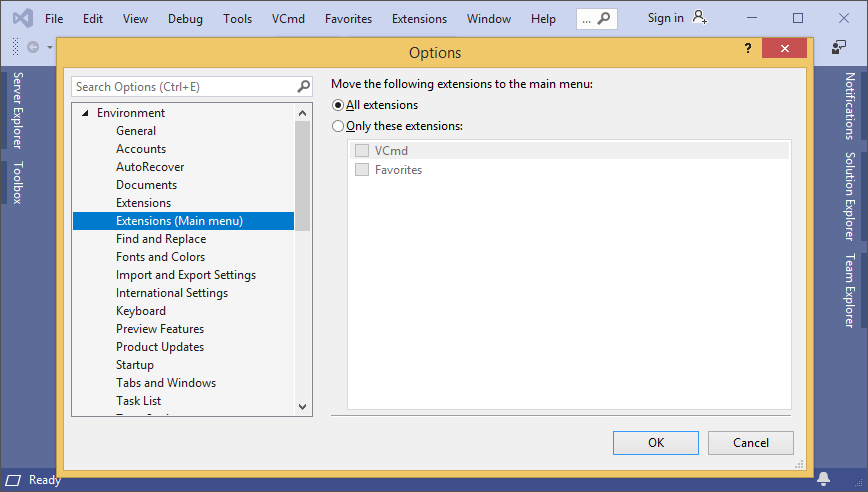Select Fonts and Colors in options tree
Screen dimensions: 868x492
point(160,257)
